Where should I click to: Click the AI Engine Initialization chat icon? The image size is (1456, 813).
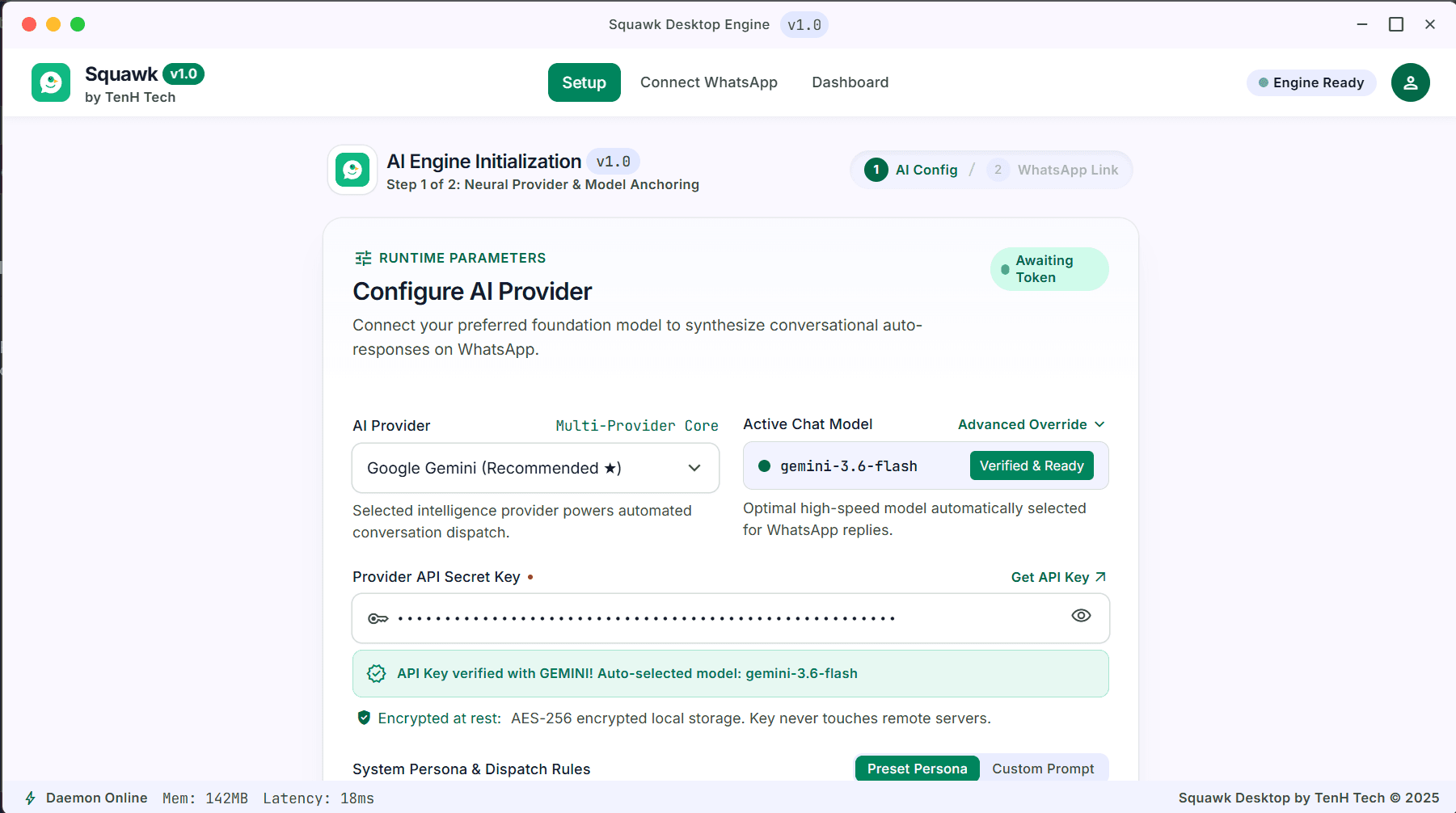352,170
